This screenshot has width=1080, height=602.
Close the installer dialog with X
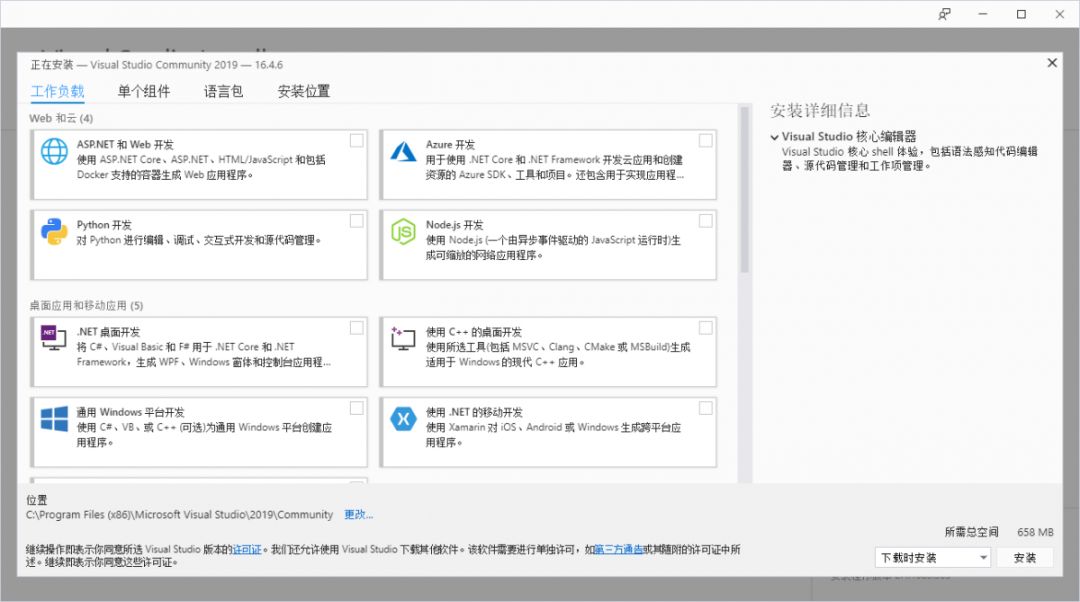(1052, 63)
